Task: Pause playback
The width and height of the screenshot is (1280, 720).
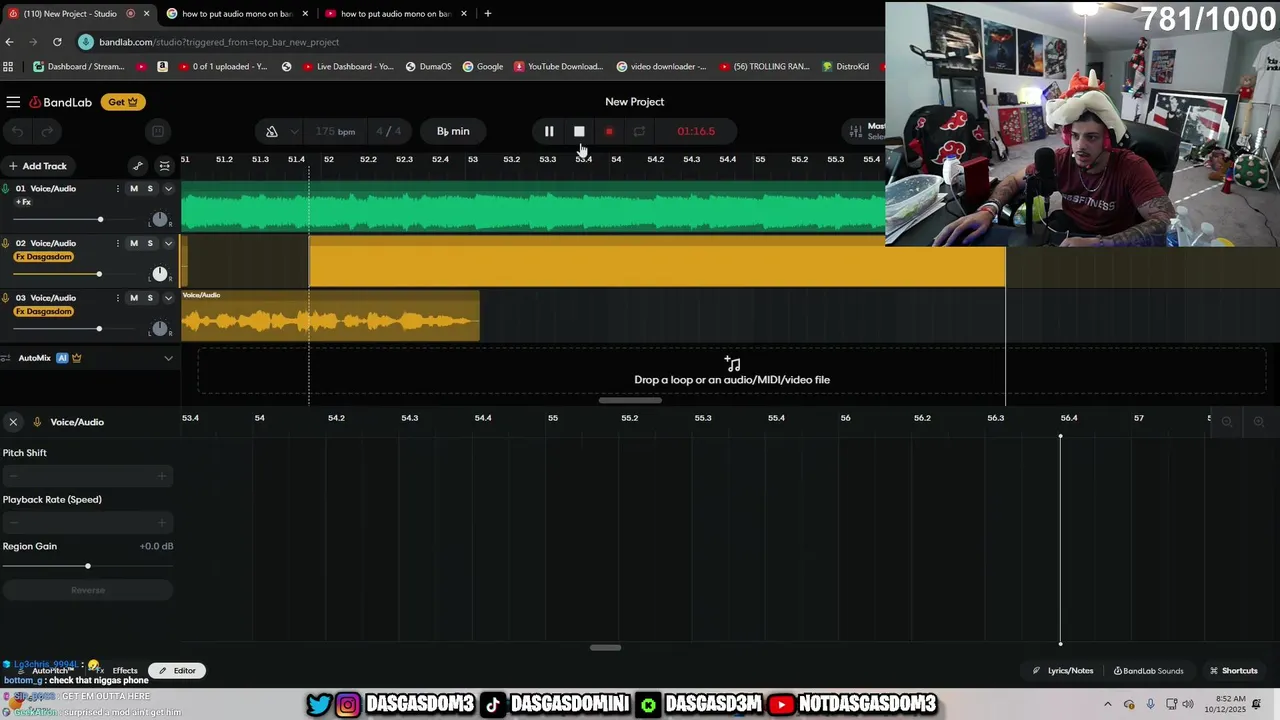Action: click(x=549, y=131)
